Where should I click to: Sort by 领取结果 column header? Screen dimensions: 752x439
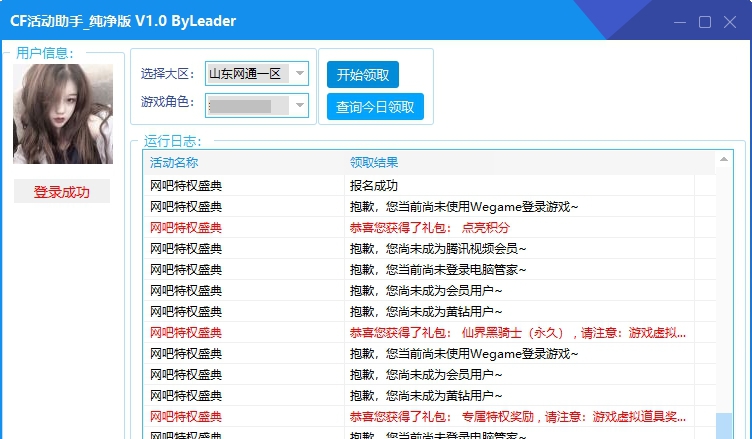[x=519, y=162]
